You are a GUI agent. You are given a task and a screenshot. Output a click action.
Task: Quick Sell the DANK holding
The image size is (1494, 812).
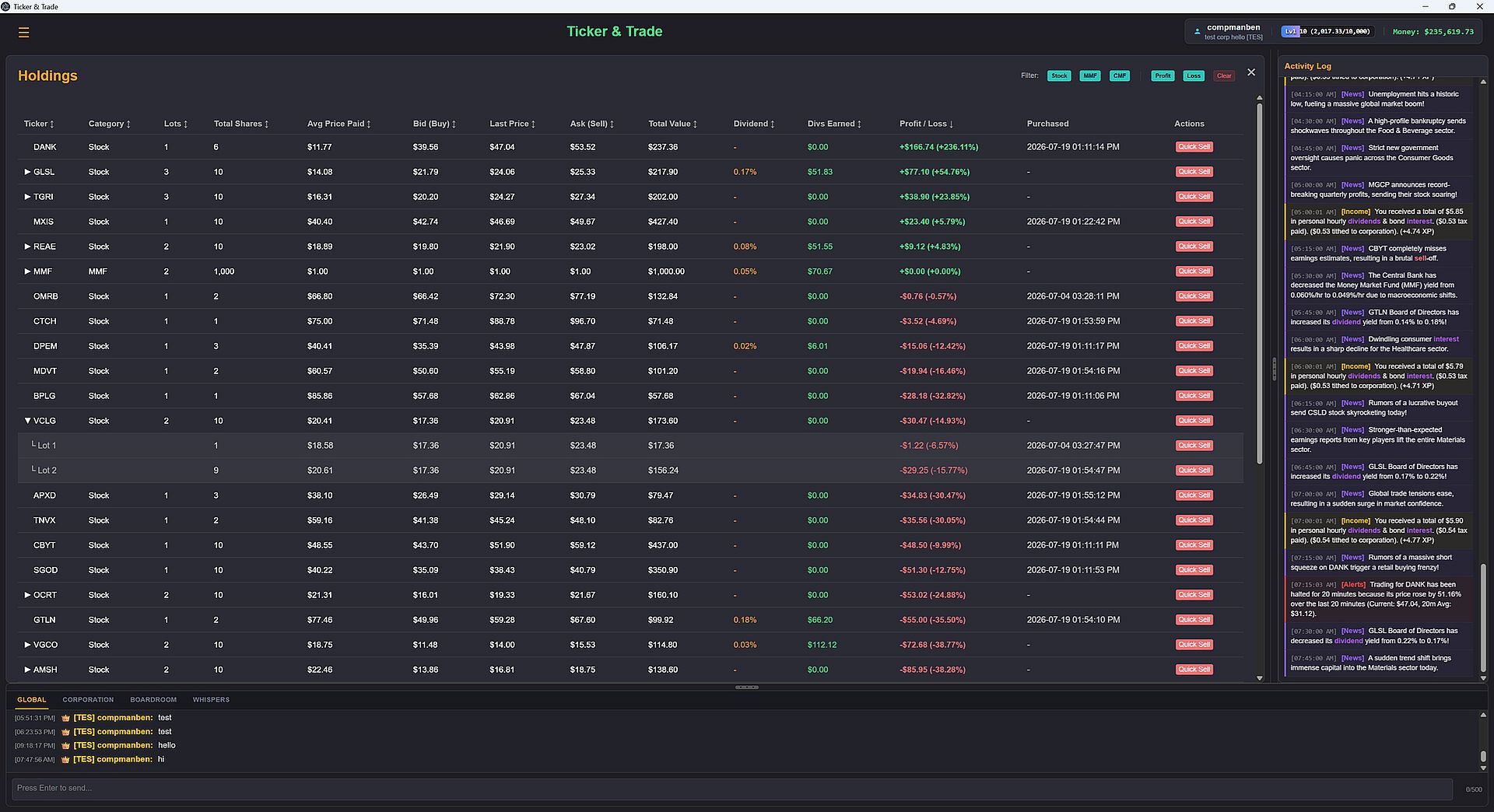tap(1194, 147)
